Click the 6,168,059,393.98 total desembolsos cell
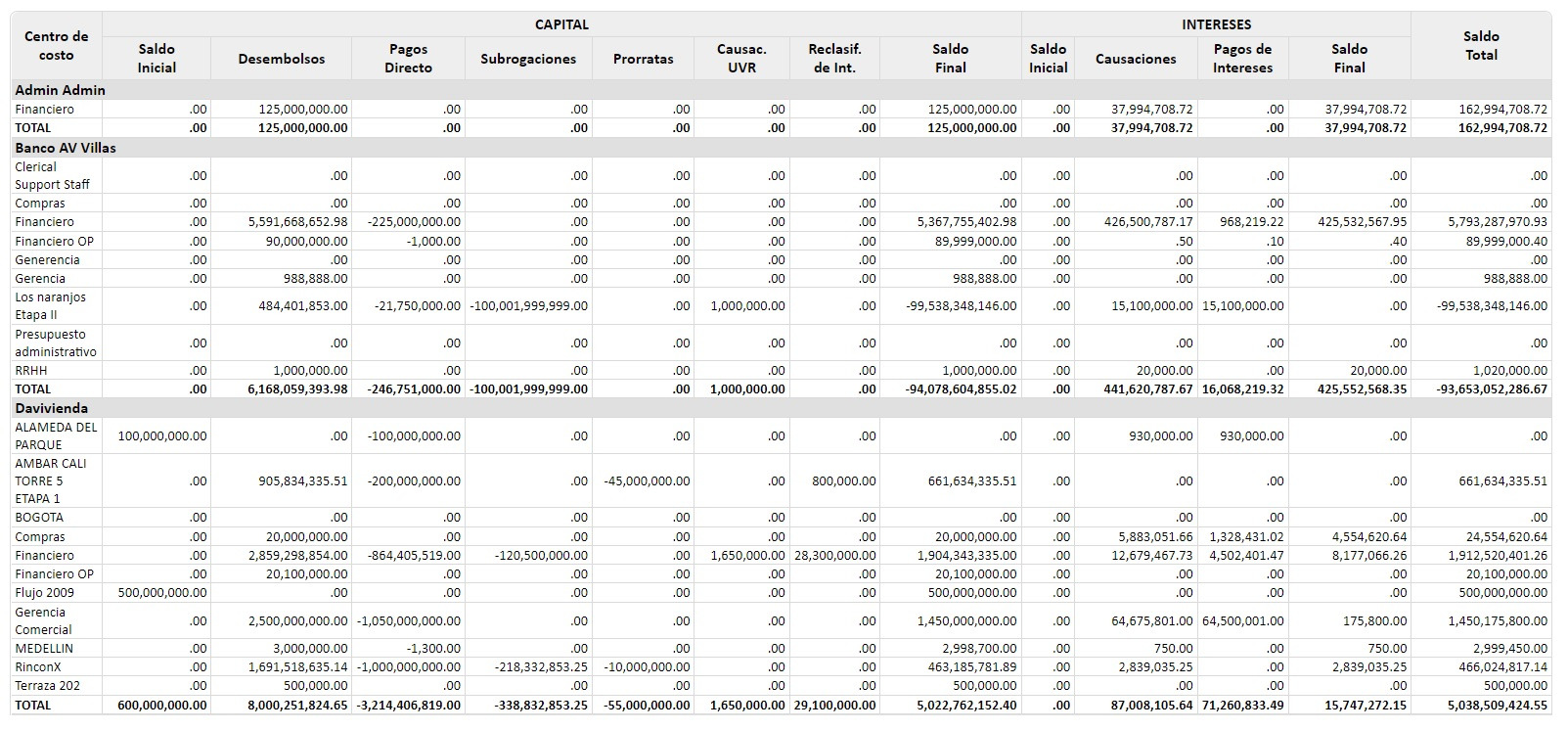Image resolution: width=1568 pixels, height=731 pixels. pyautogui.click(x=297, y=389)
